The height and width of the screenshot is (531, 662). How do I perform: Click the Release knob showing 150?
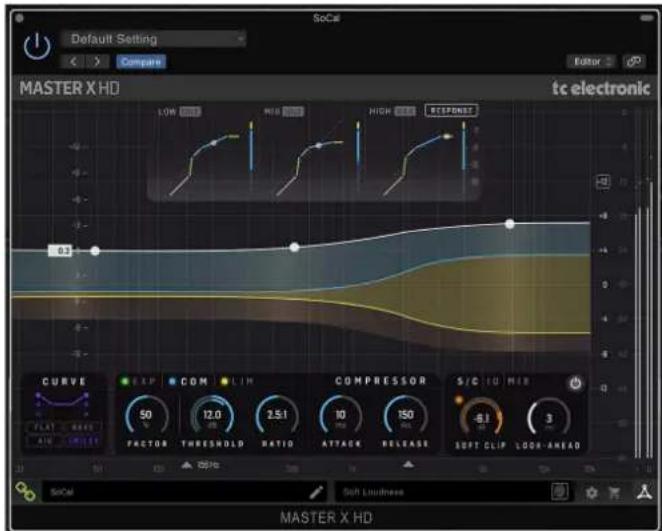(405, 417)
